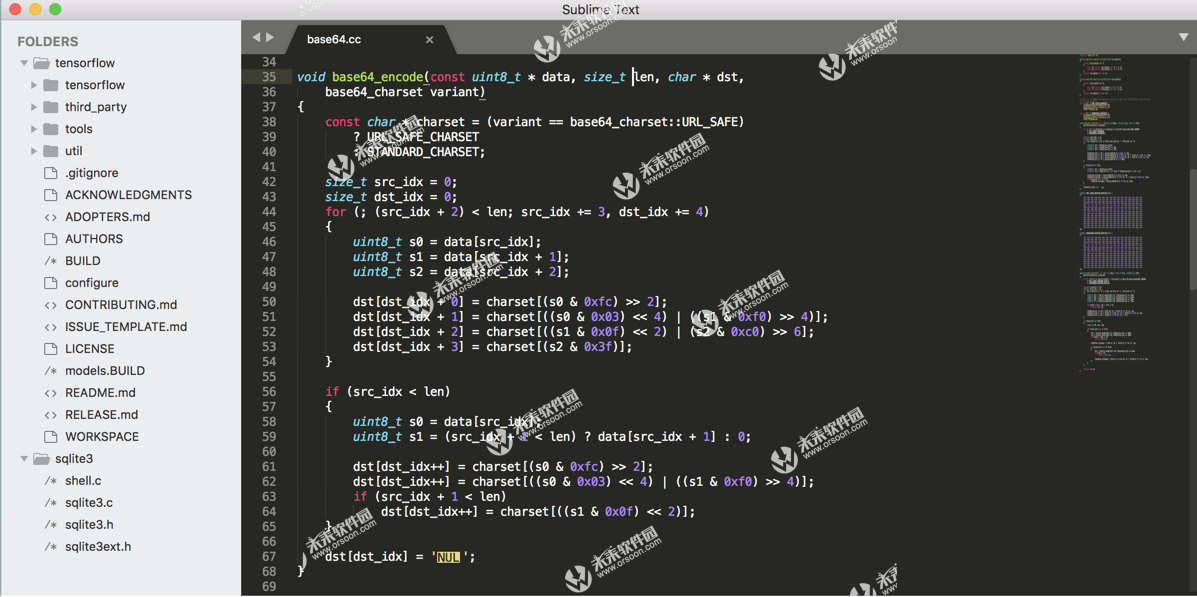Click the sqlite3.c source icon
Image resolution: width=1197 pixels, height=597 pixels.
51,503
